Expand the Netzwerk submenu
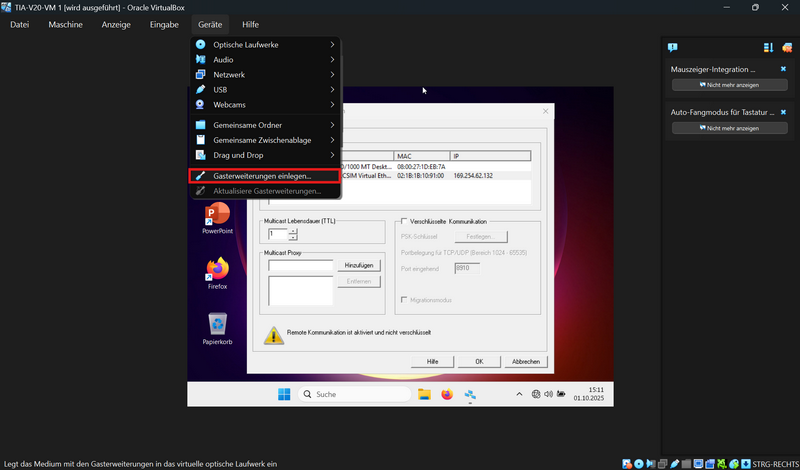This screenshot has width=800, height=470. (265, 75)
